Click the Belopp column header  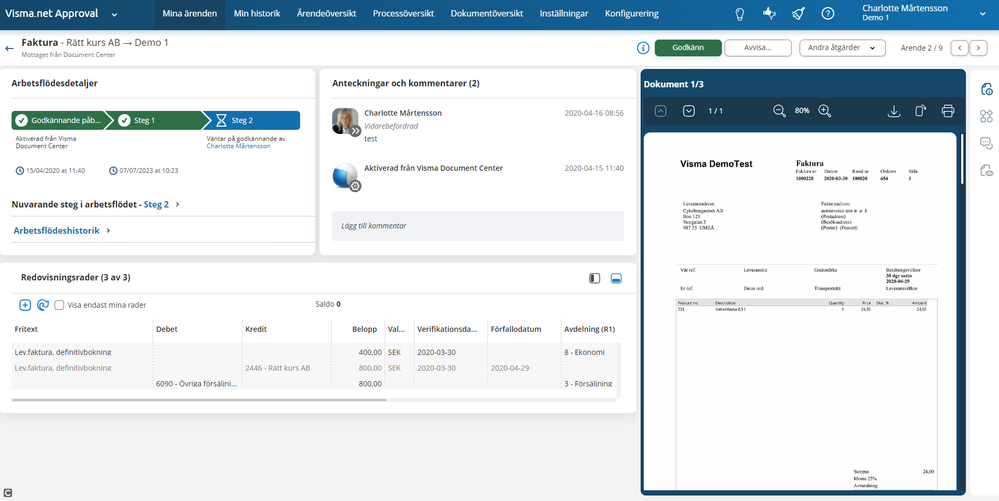pos(366,330)
